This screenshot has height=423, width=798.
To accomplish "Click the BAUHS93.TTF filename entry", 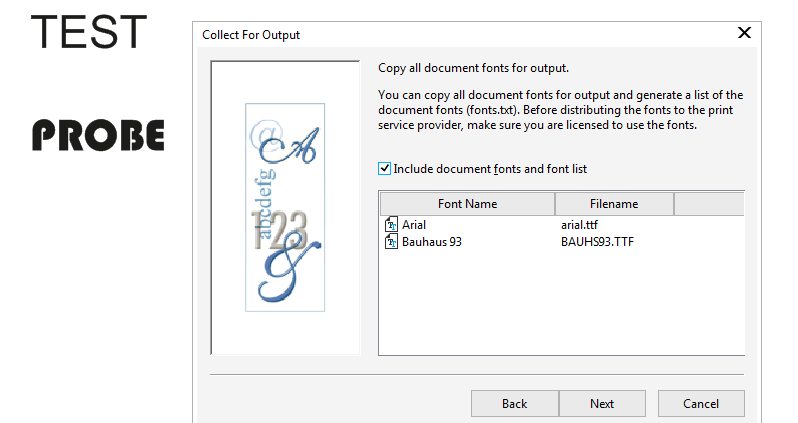I will (598, 242).
